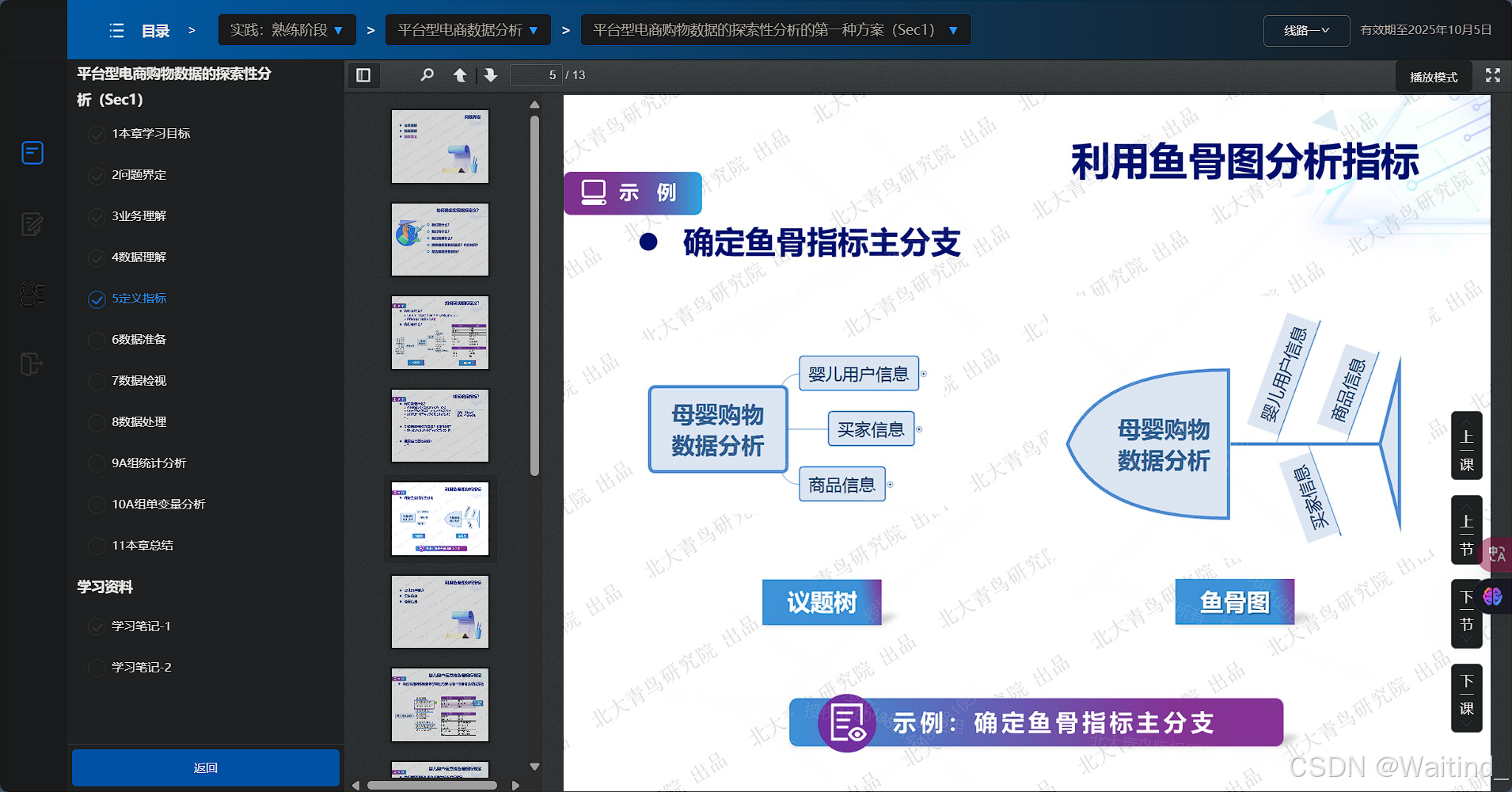This screenshot has height=792, width=1512.
Task: Open the course document icon in left rail
Action: [x=32, y=152]
